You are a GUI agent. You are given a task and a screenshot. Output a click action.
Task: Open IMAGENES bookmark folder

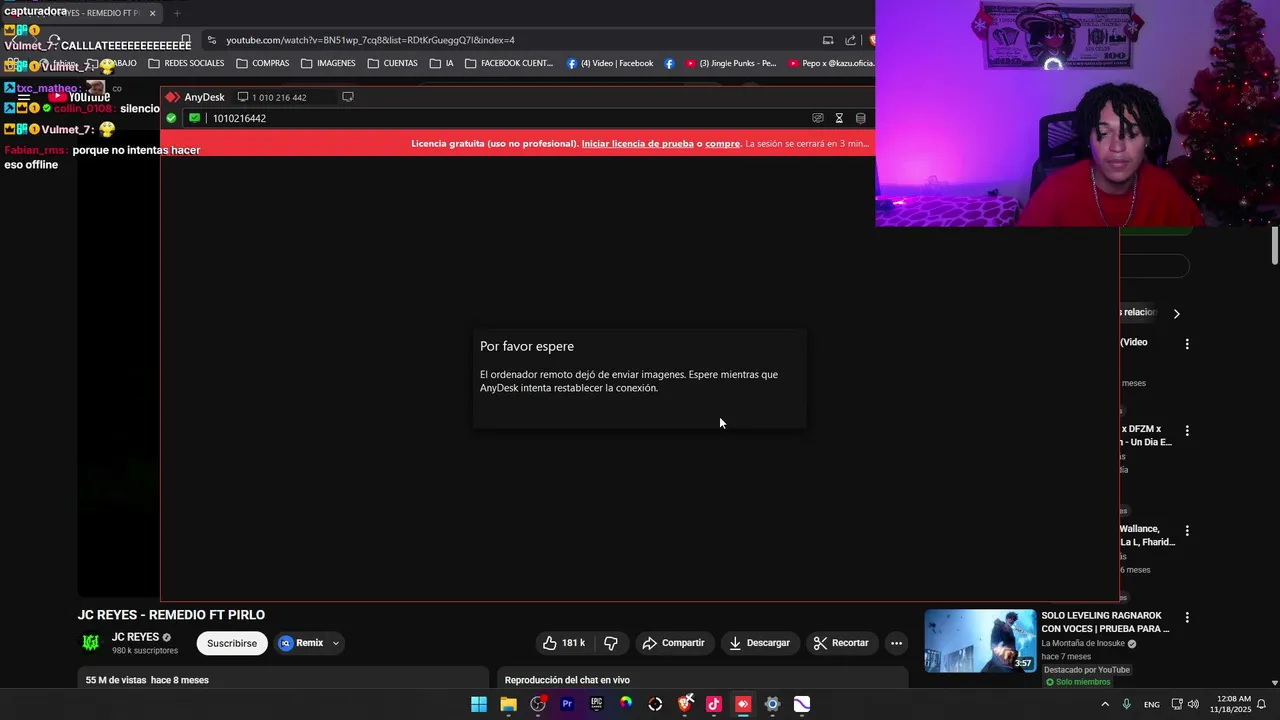328,63
